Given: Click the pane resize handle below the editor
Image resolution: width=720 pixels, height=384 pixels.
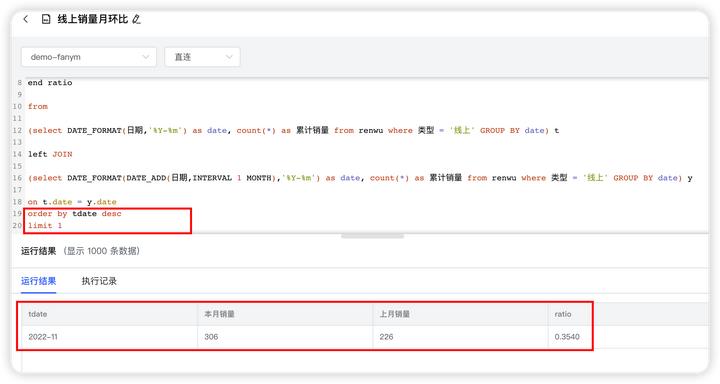Looking at the screenshot, I should coord(372,236).
